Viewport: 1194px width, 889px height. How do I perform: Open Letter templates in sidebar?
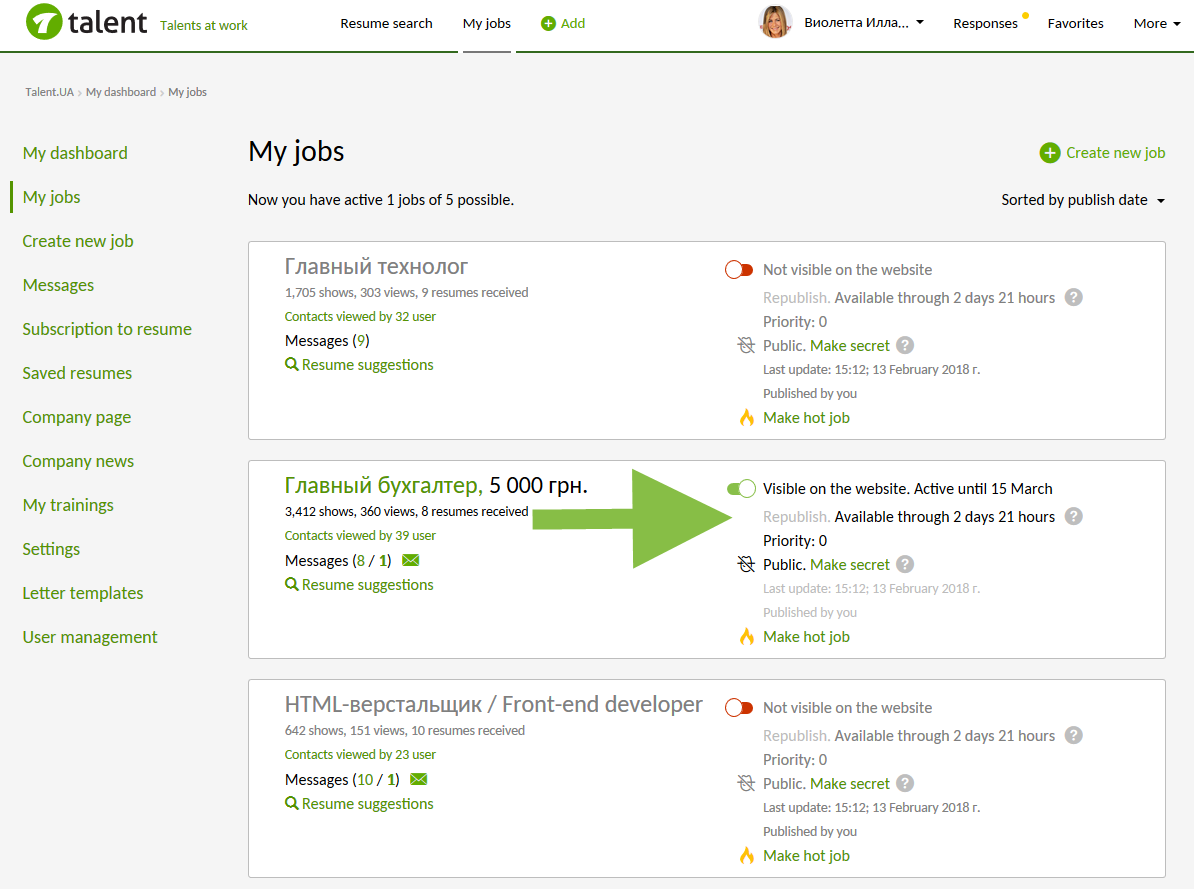click(x=83, y=593)
